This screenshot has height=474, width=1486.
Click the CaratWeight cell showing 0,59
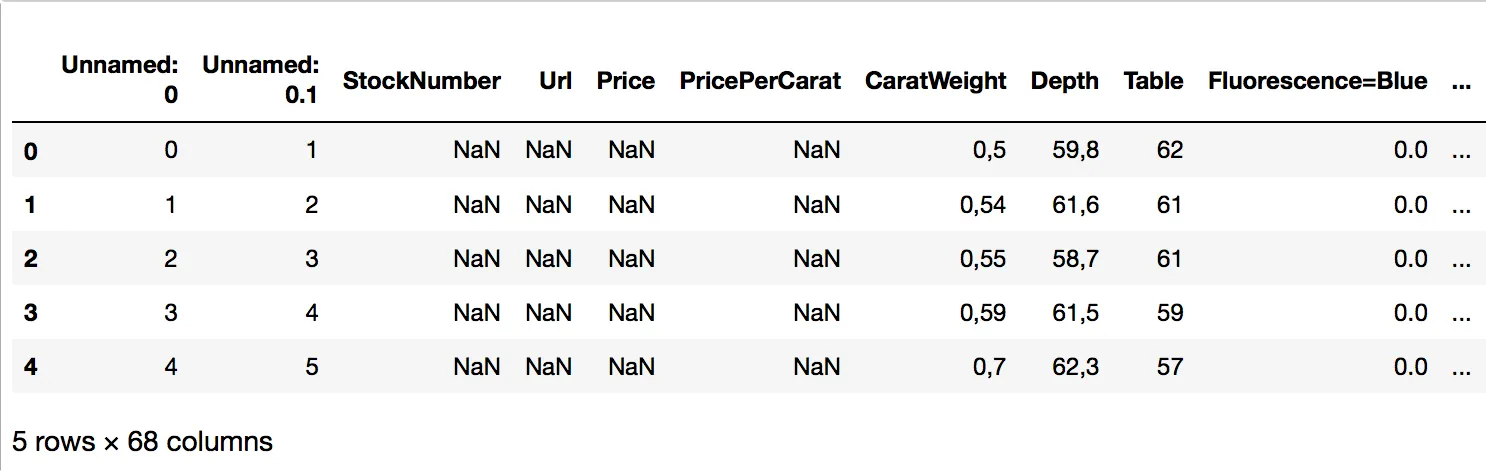click(982, 313)
